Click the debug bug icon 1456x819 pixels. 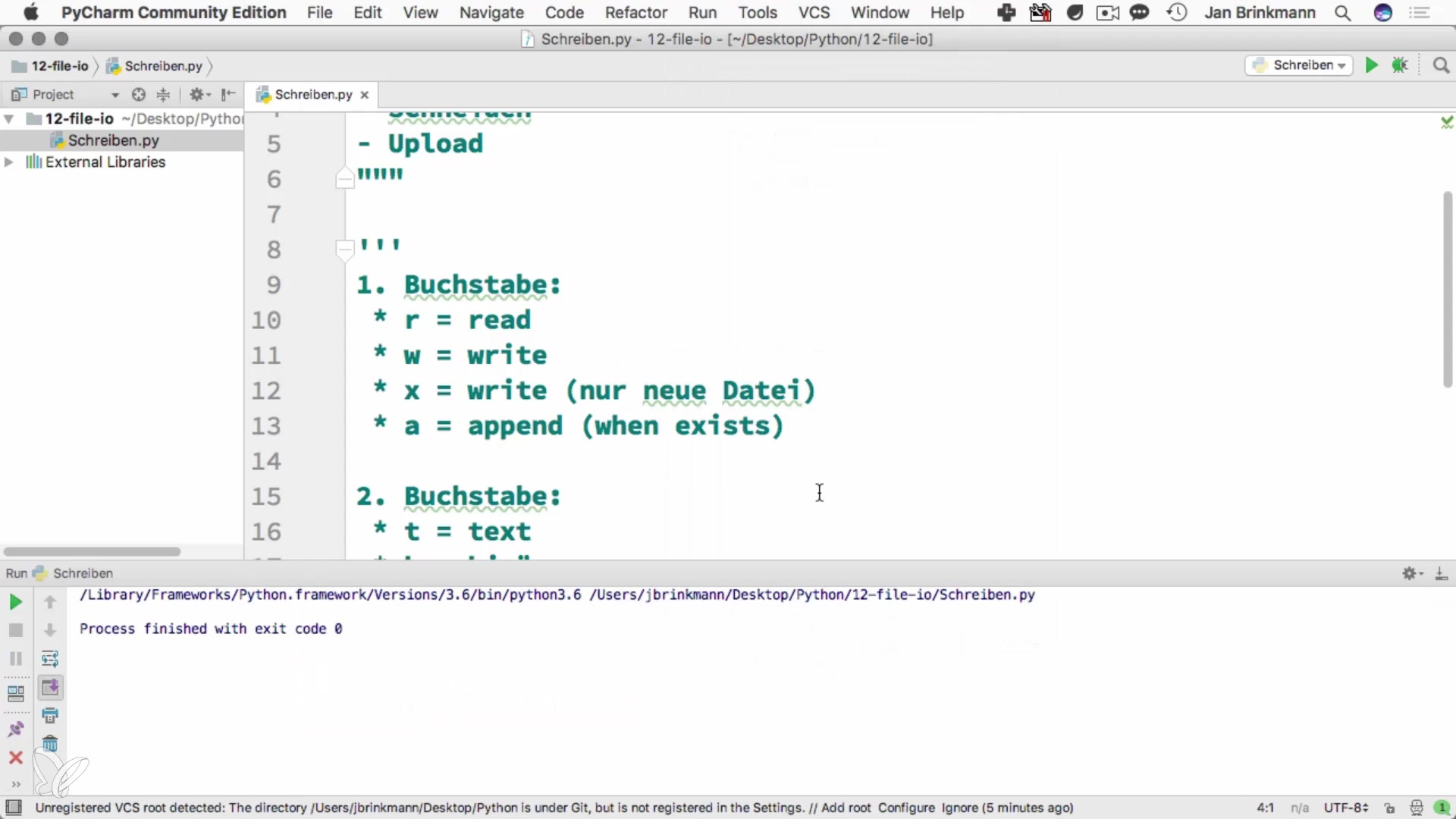[x=1400, y=65]
